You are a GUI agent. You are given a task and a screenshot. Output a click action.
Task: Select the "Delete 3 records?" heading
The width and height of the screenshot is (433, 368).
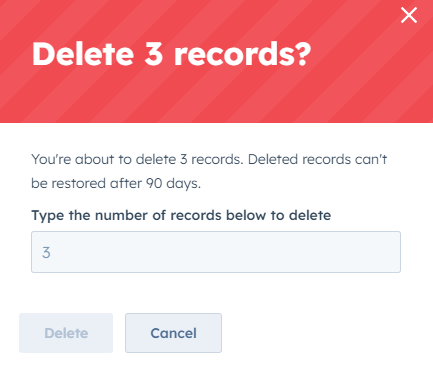coord(171,54)
